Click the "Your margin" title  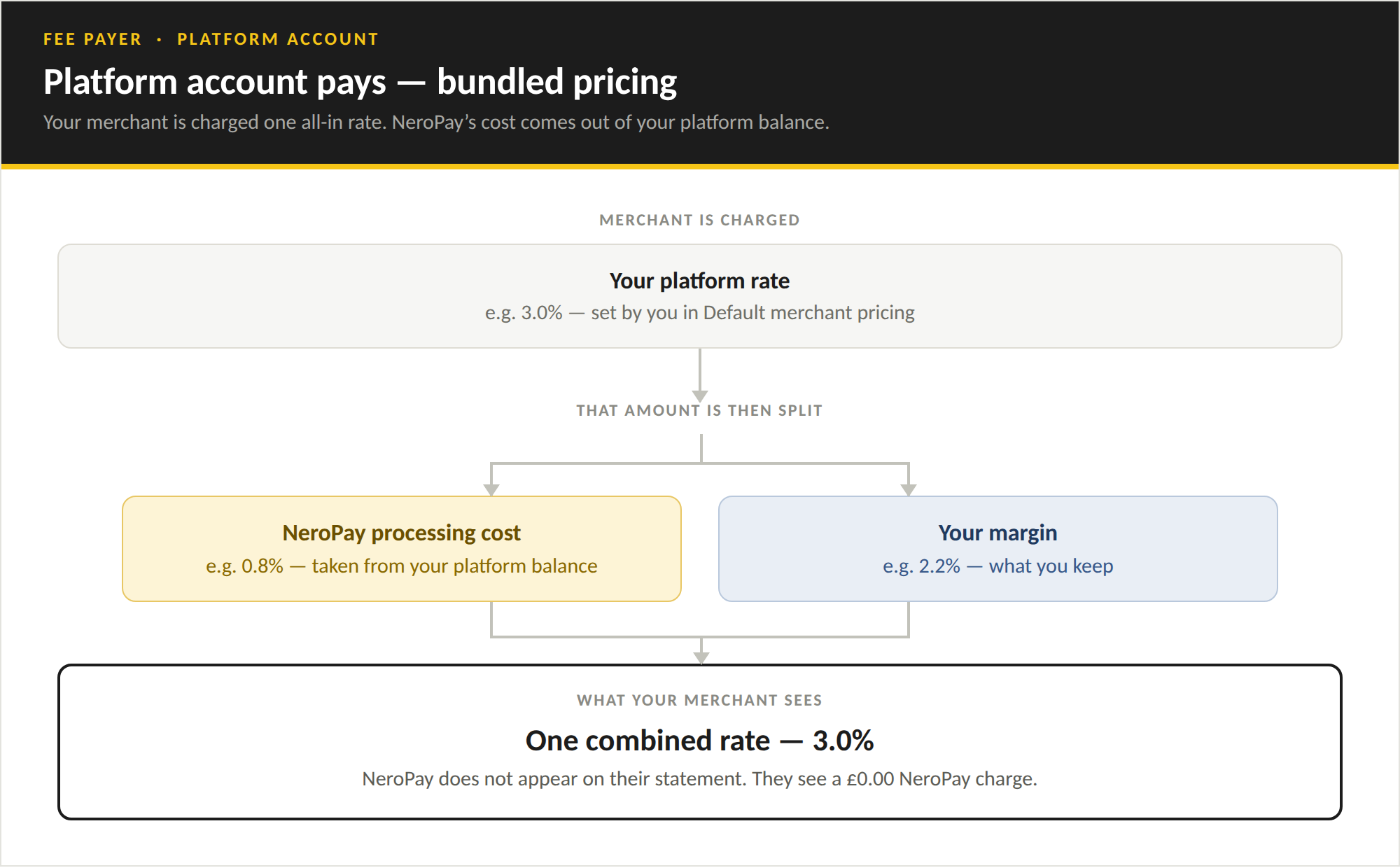tap(997, 533)
